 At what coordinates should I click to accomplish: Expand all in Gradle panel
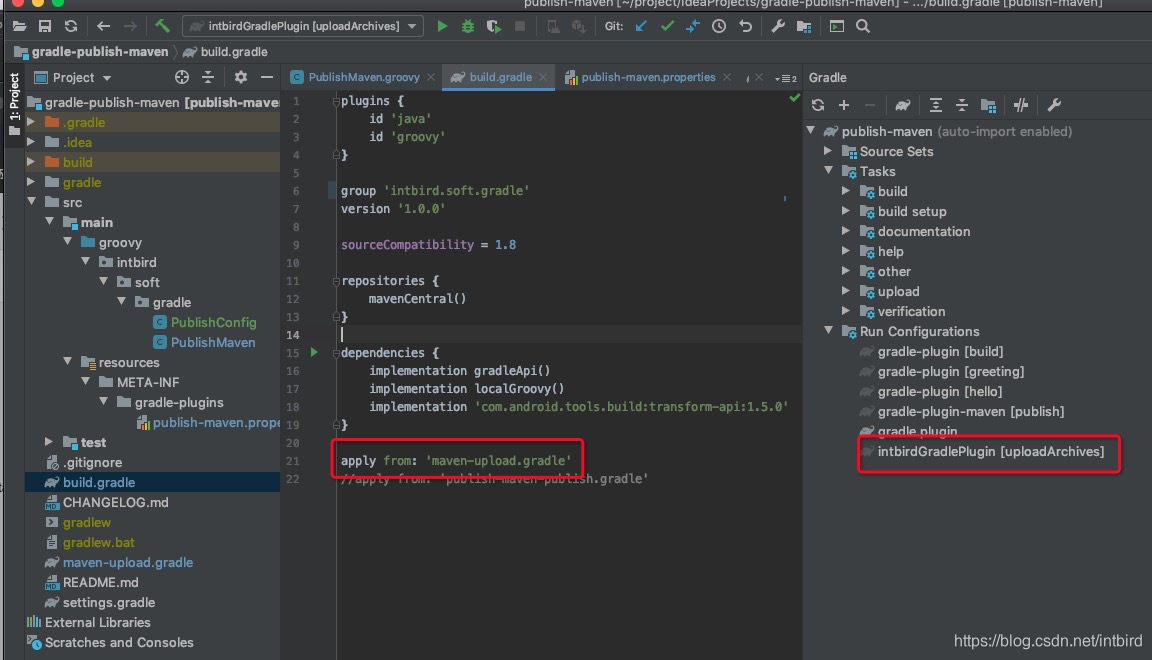(x=935, y=105)
